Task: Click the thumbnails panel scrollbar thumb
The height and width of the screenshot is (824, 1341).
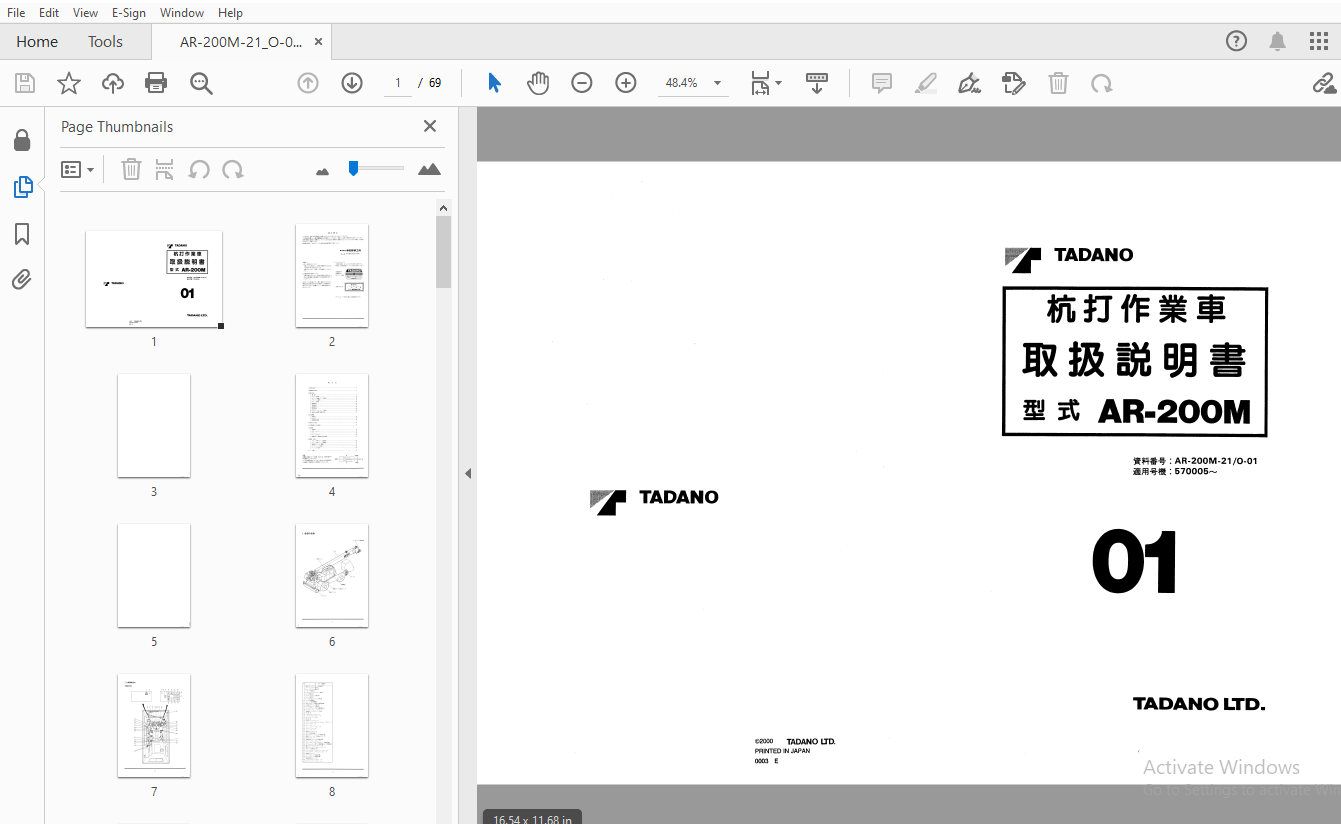Action: 444,252
